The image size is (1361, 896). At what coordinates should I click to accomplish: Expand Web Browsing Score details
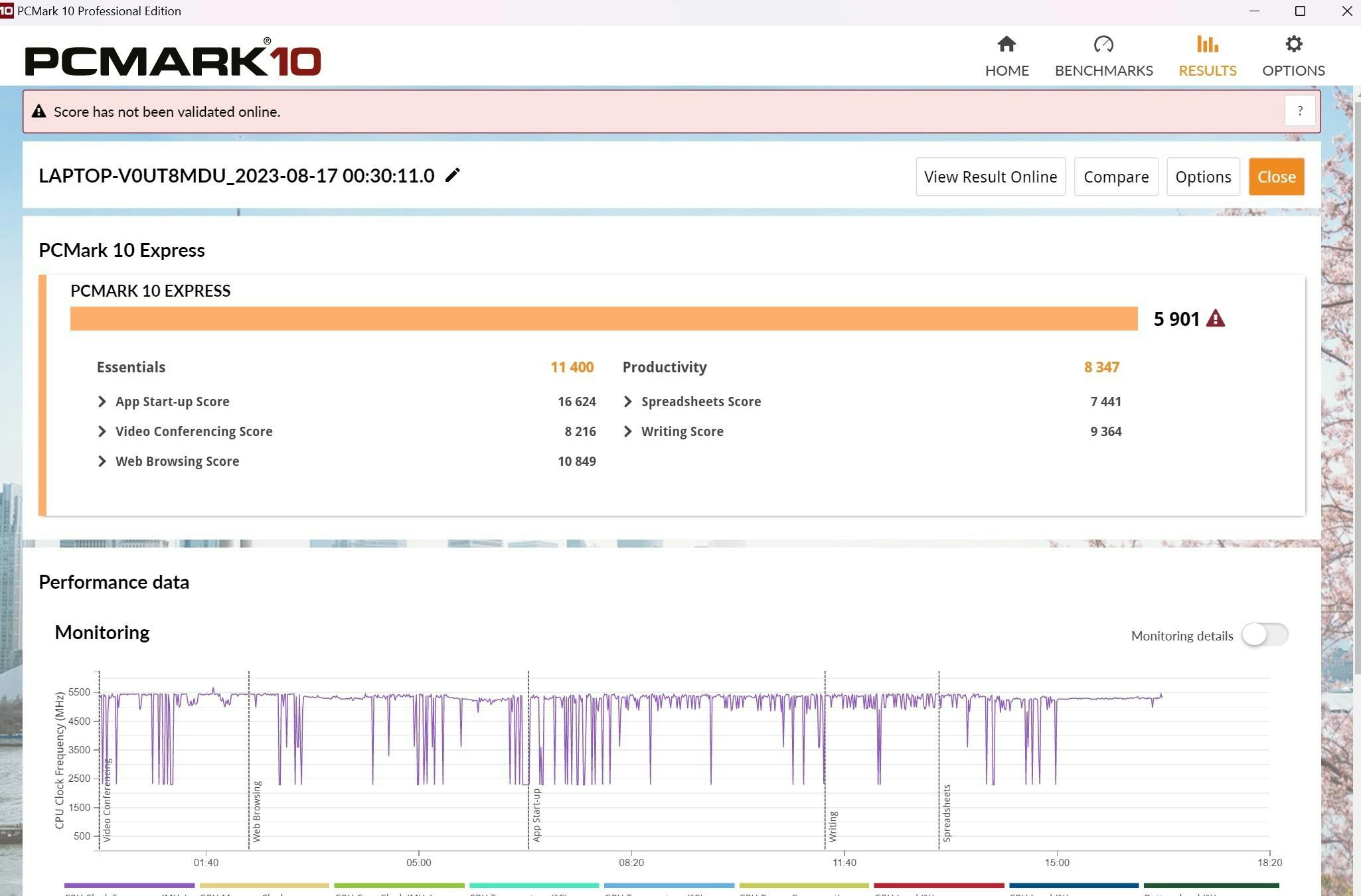point(102,461)
